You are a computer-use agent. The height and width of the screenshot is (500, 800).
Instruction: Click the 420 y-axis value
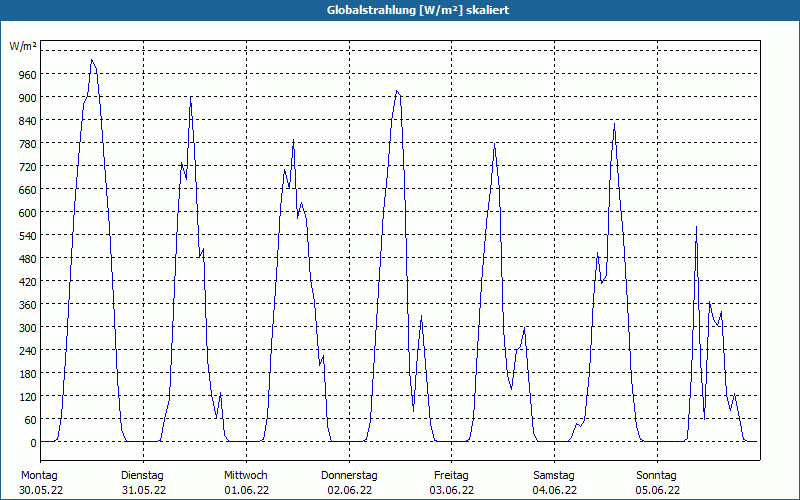[28, 282]
